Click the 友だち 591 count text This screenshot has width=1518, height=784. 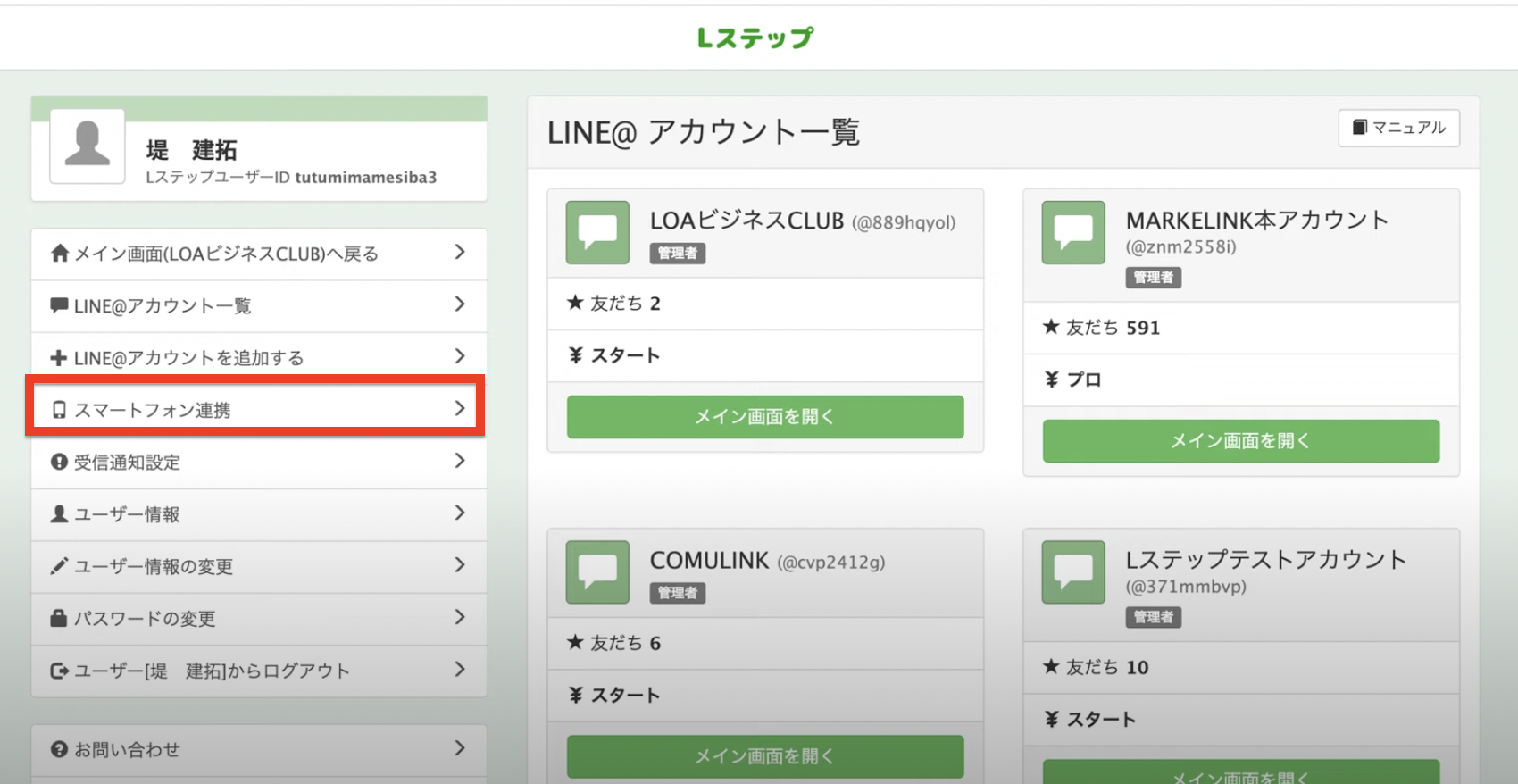(1113, 328)
